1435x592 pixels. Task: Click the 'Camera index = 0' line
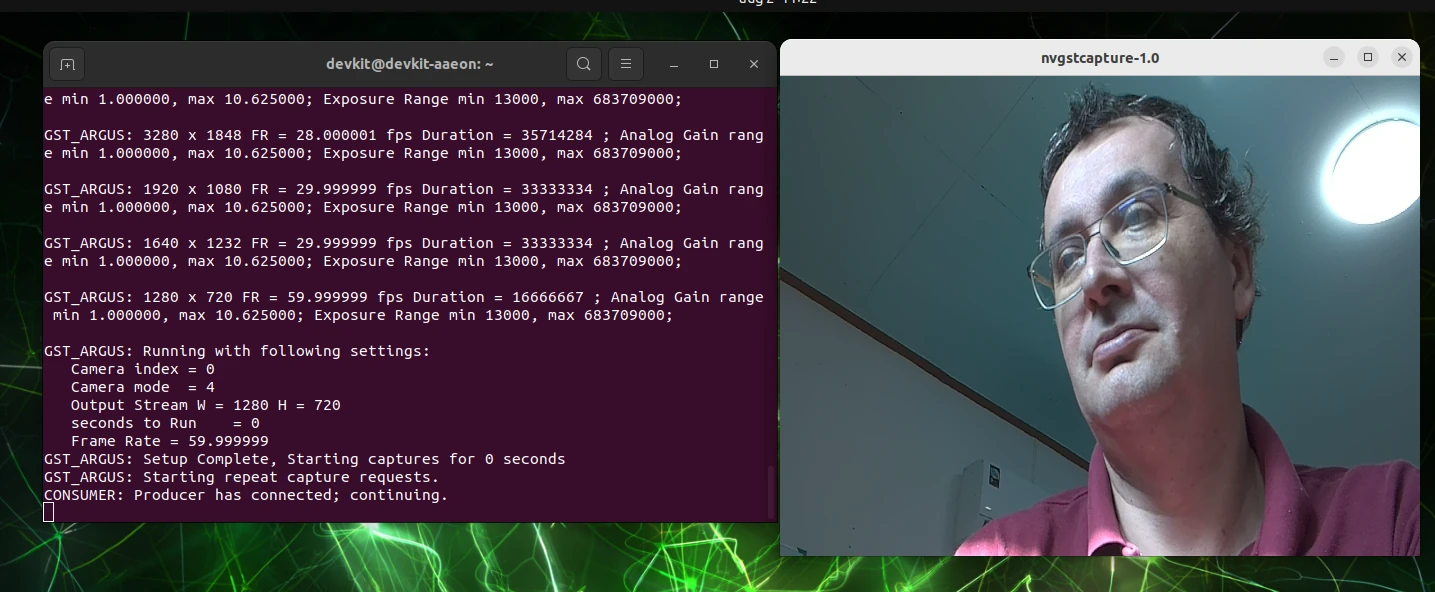click(143, 369)
